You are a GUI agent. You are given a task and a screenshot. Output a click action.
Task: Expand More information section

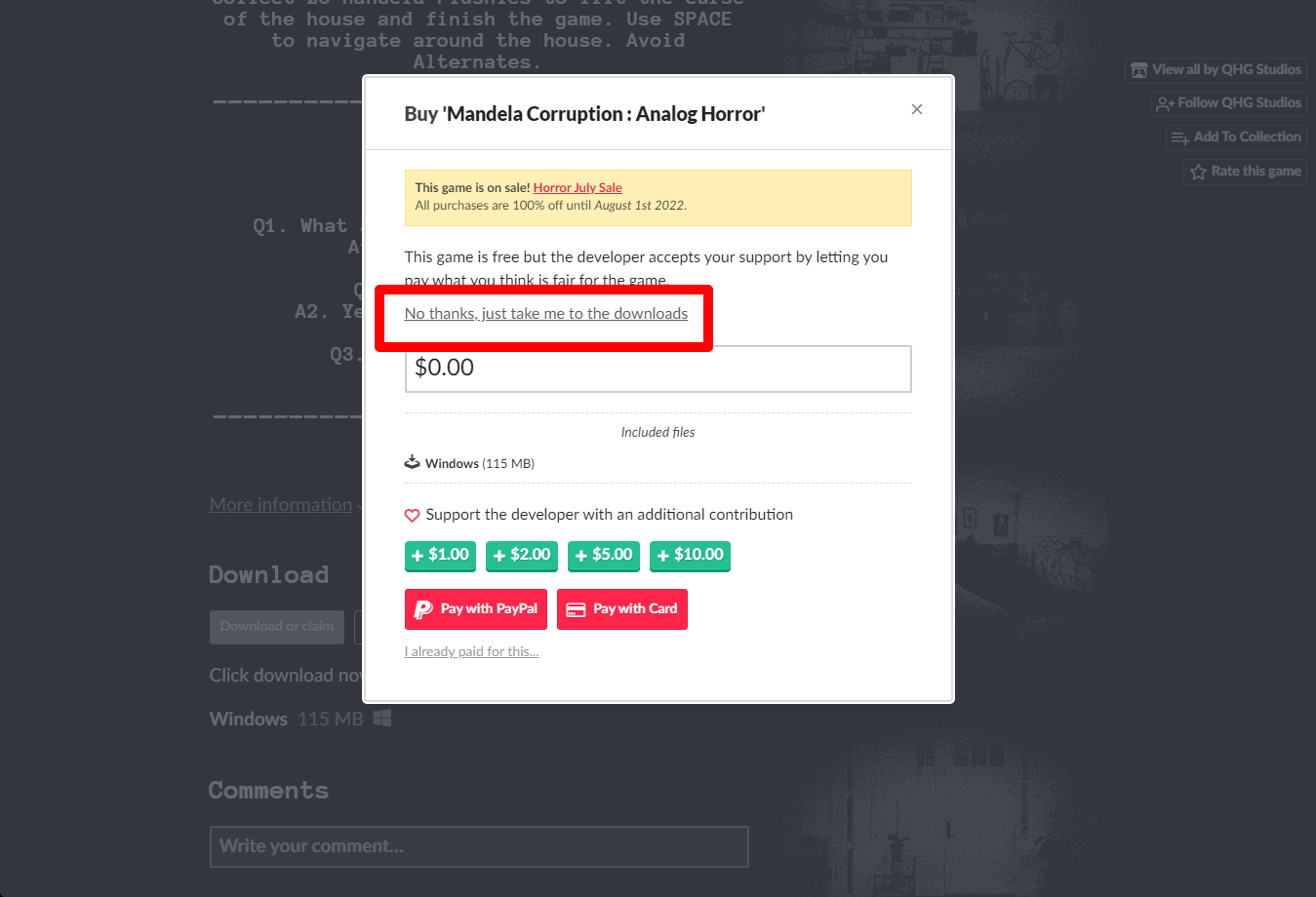click(x=281, y=504)
